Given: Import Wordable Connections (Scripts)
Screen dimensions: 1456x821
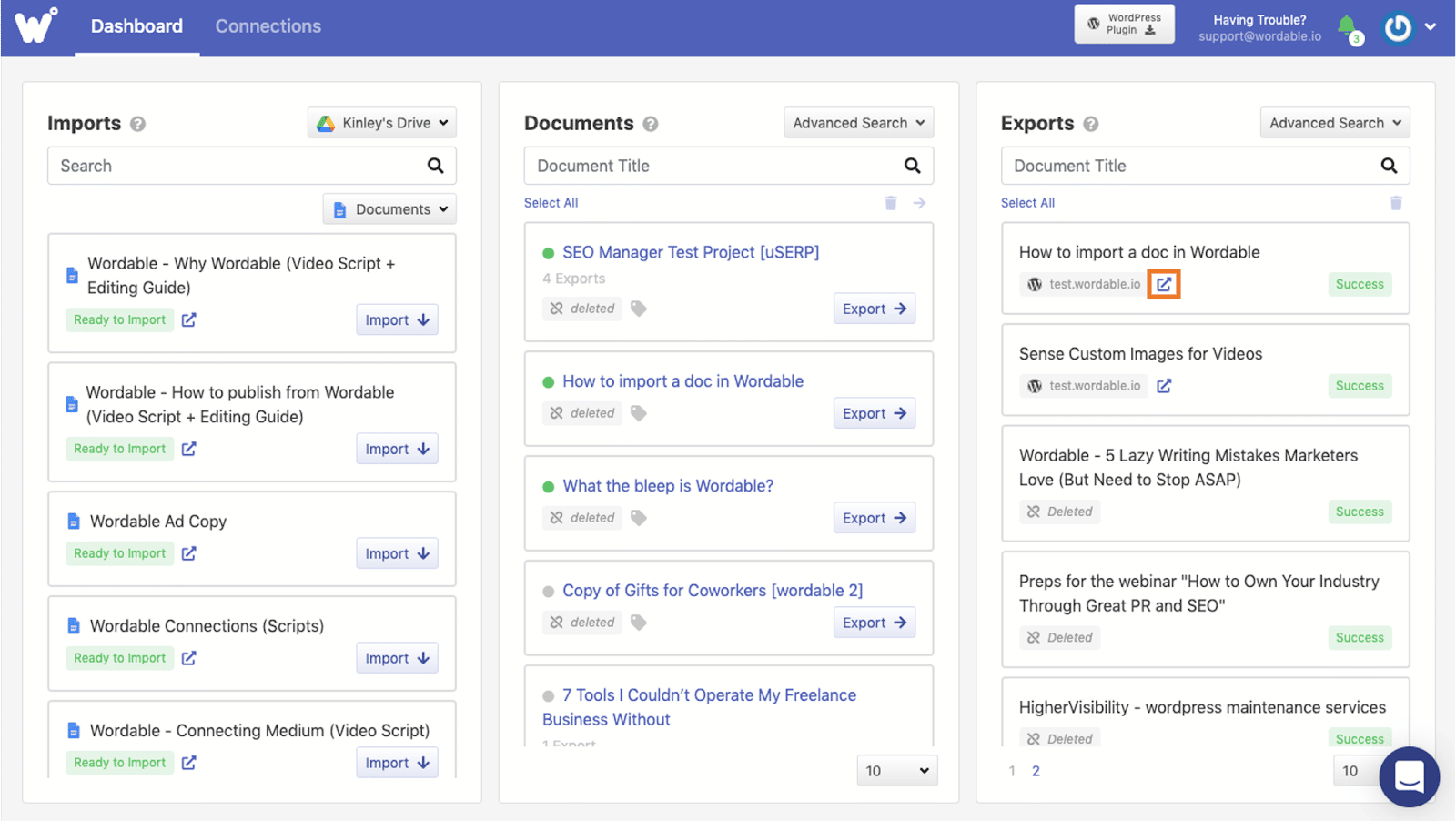Looking at the screenshot, I should pos(397,657).
